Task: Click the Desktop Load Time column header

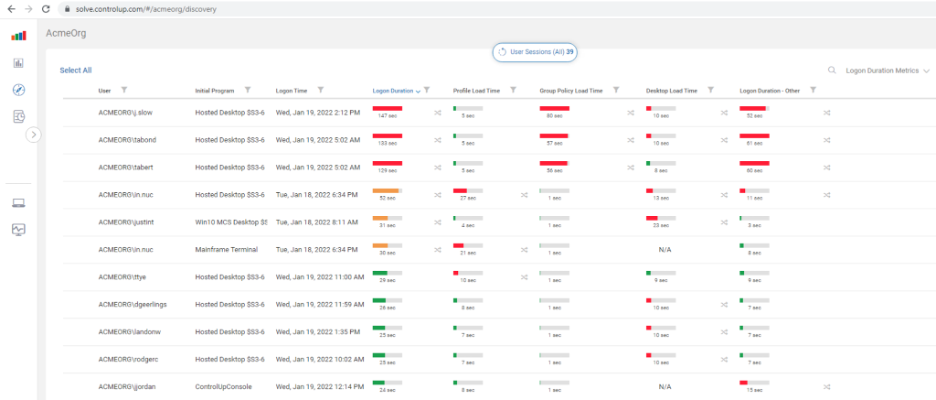Action: tap(672, 91)
